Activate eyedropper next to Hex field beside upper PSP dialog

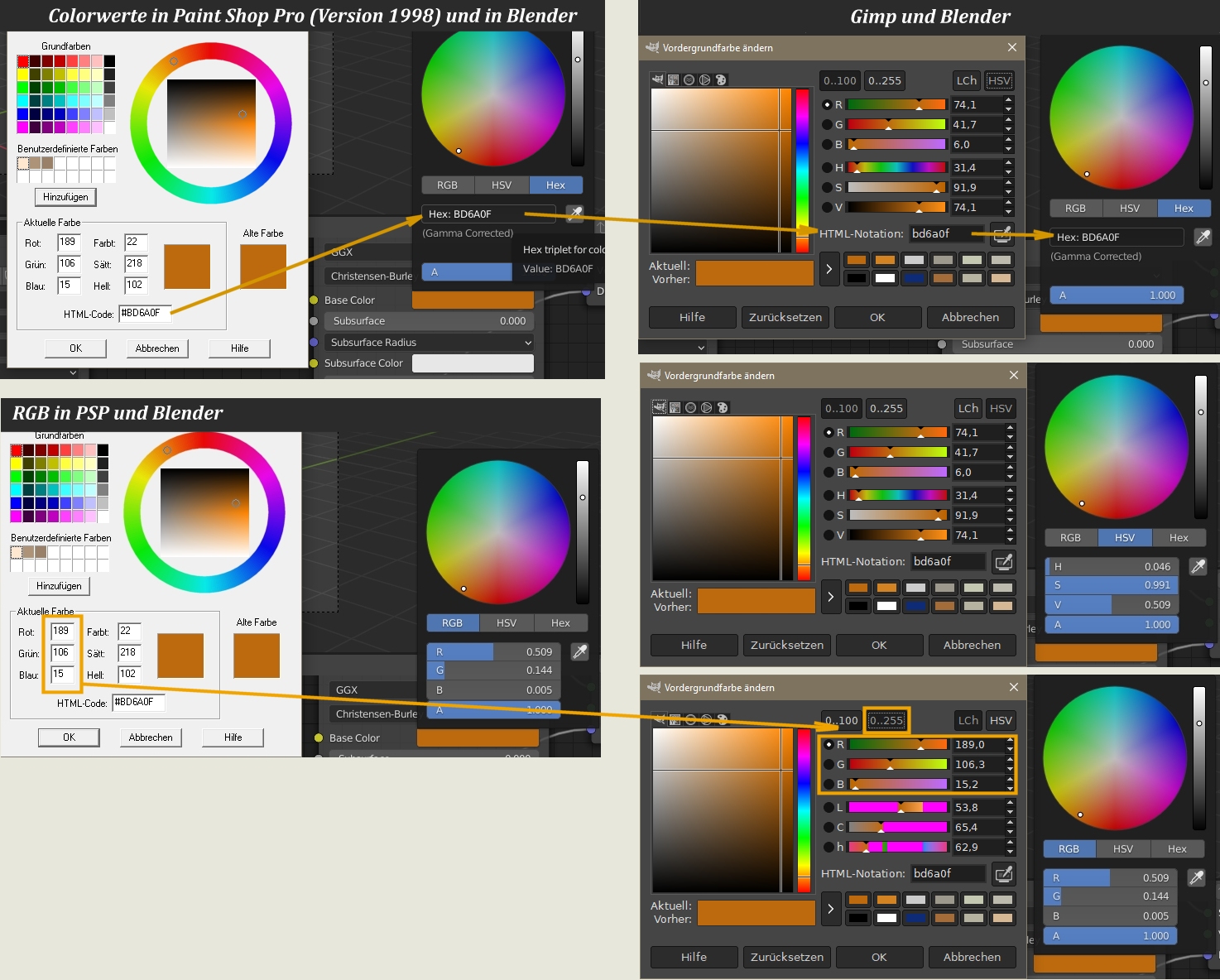pyautogui.click(x=574, y=214)
